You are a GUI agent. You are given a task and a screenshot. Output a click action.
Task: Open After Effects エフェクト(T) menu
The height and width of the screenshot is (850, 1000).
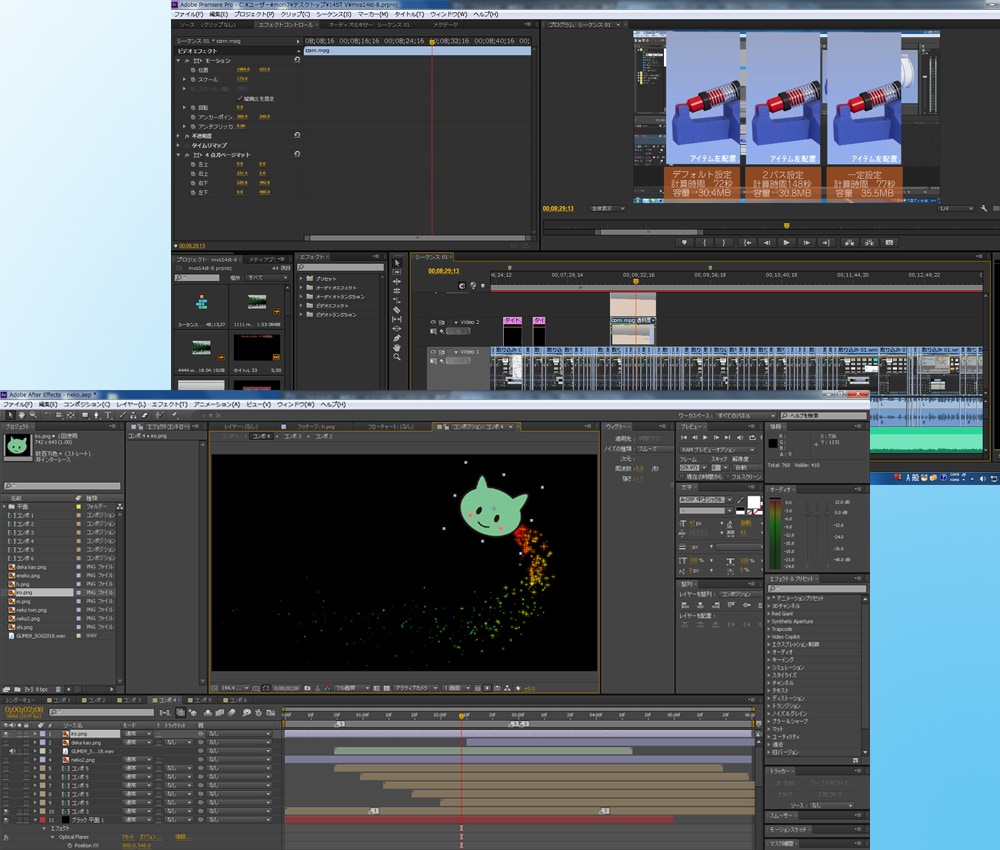coord(170,404)
